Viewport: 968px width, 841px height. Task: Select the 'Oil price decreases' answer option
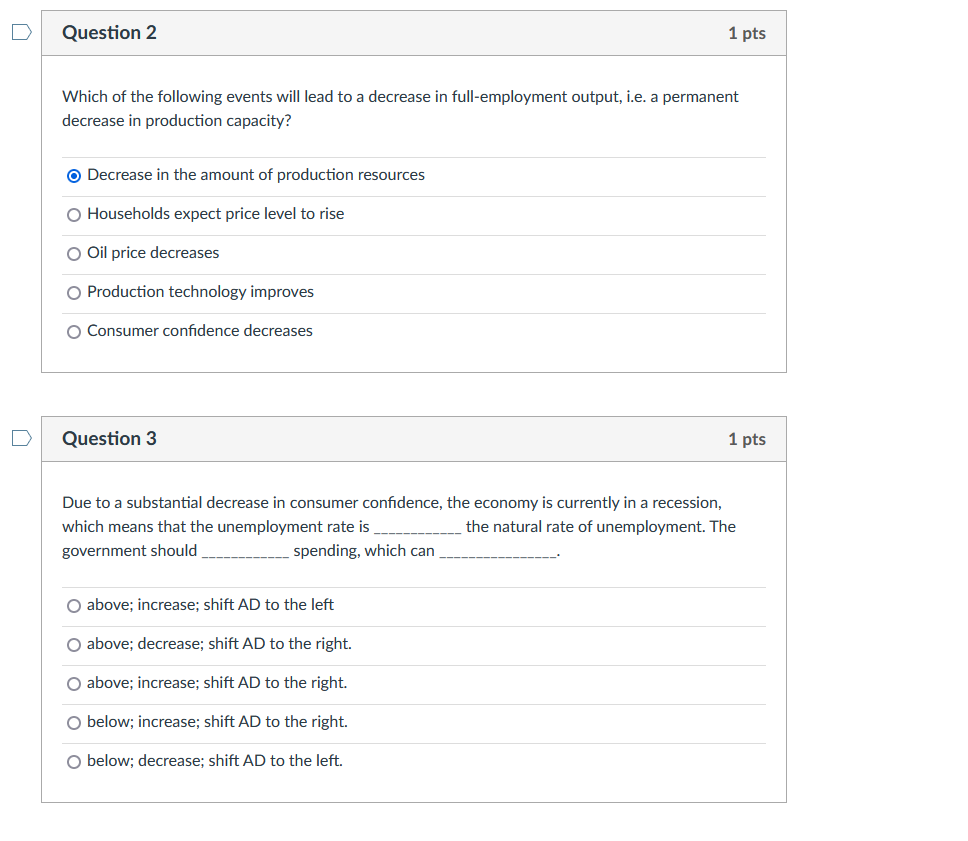tap(74, 253)
